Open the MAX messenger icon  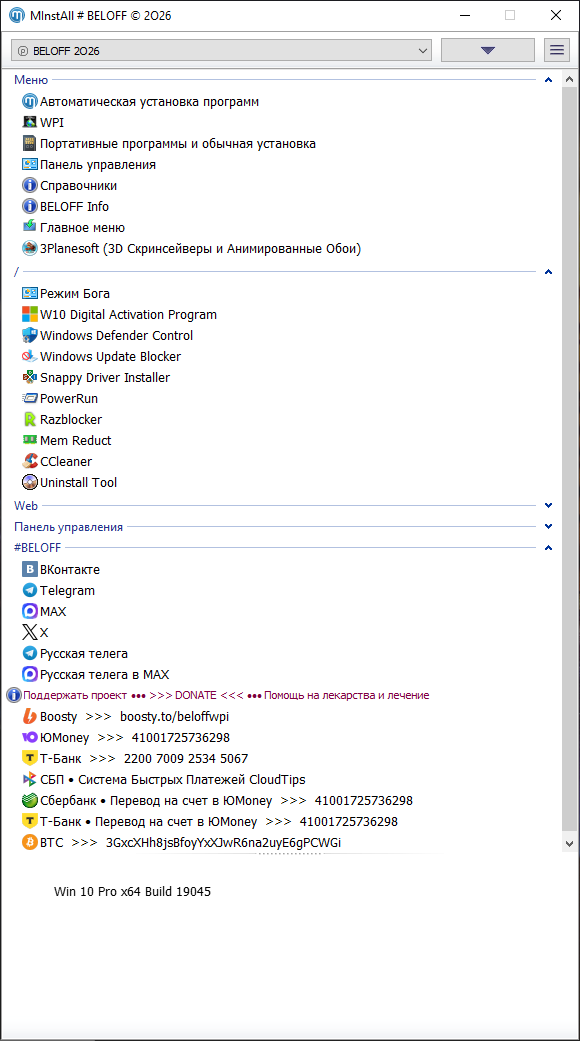click(x=30, y=611)
